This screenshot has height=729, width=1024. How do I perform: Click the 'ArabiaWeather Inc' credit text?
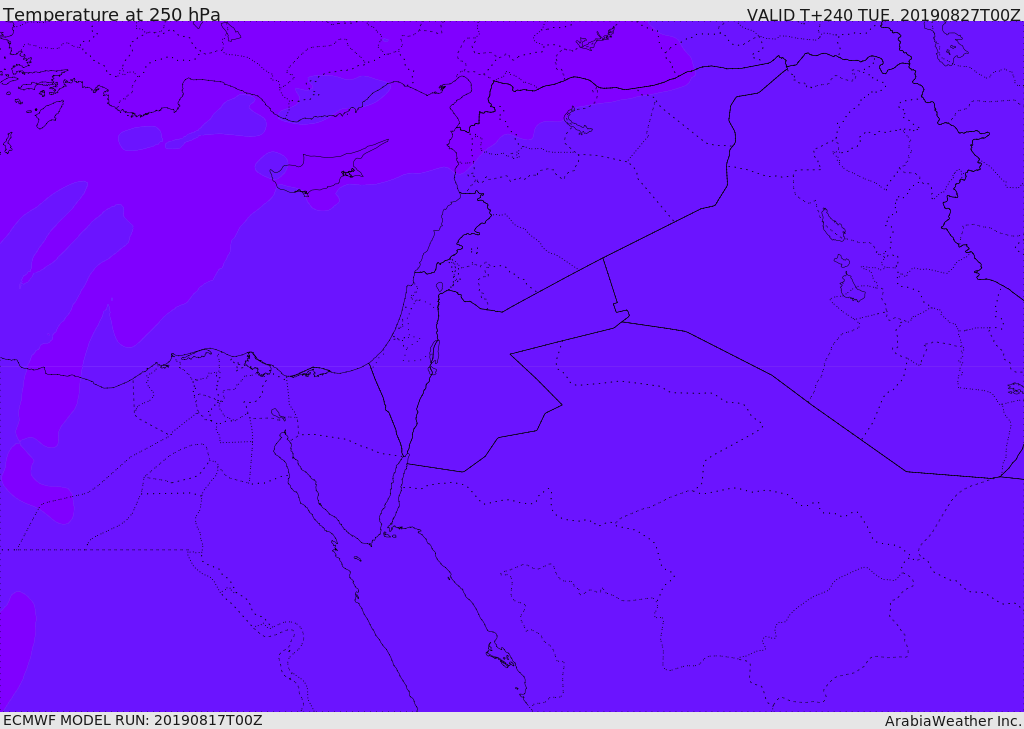[953, 721]
